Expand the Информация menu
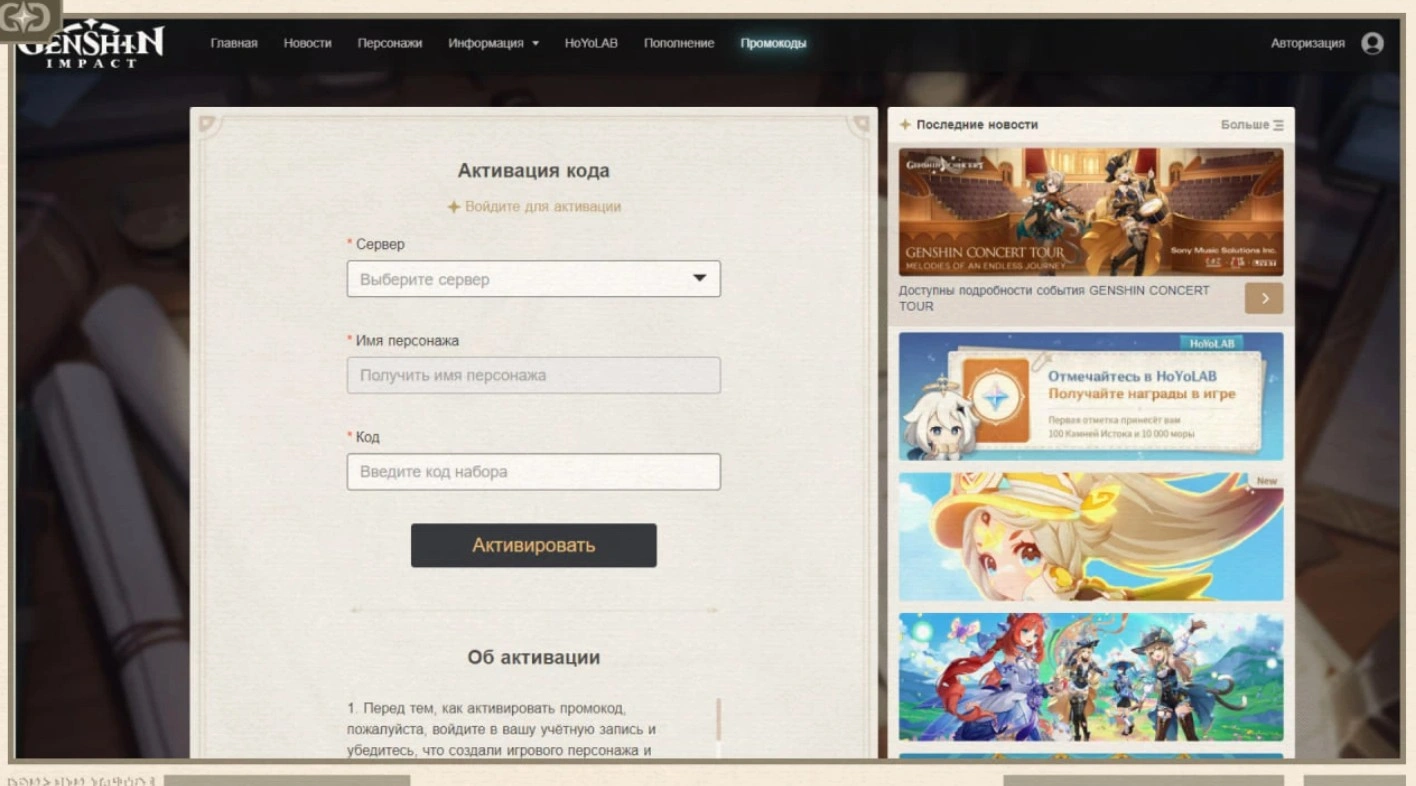 click(493, 43)
